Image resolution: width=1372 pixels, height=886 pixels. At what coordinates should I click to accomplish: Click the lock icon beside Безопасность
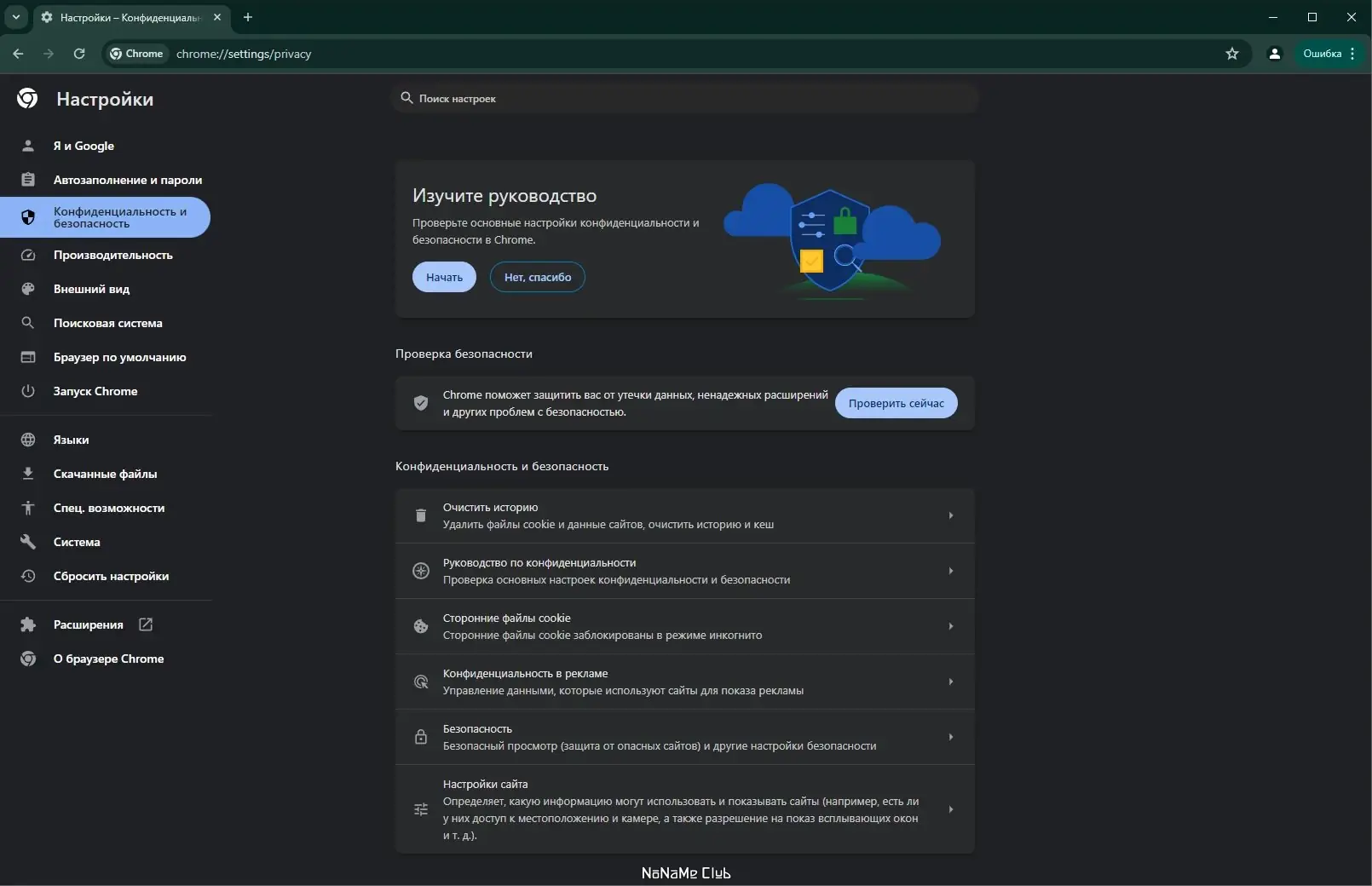click(x=420, y=737)
